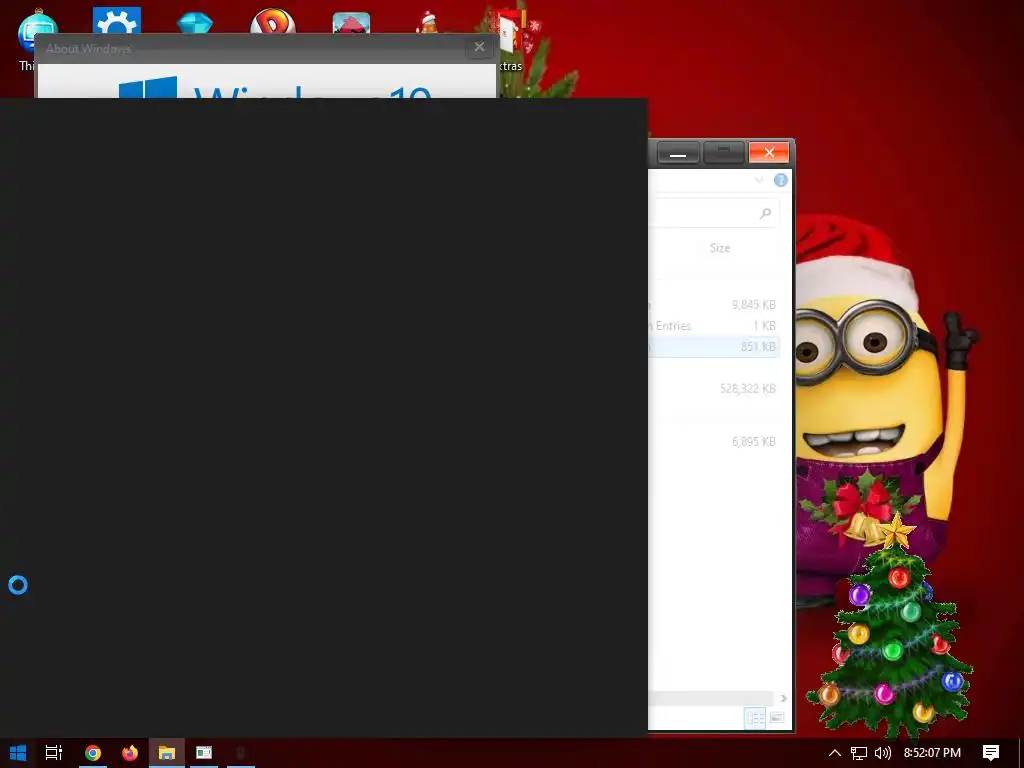Image resolution: width=1024 pixels, height=768 pixels.
Task: Switch to File Explorer on the taskbar
Action: click(x=167, y=753)
